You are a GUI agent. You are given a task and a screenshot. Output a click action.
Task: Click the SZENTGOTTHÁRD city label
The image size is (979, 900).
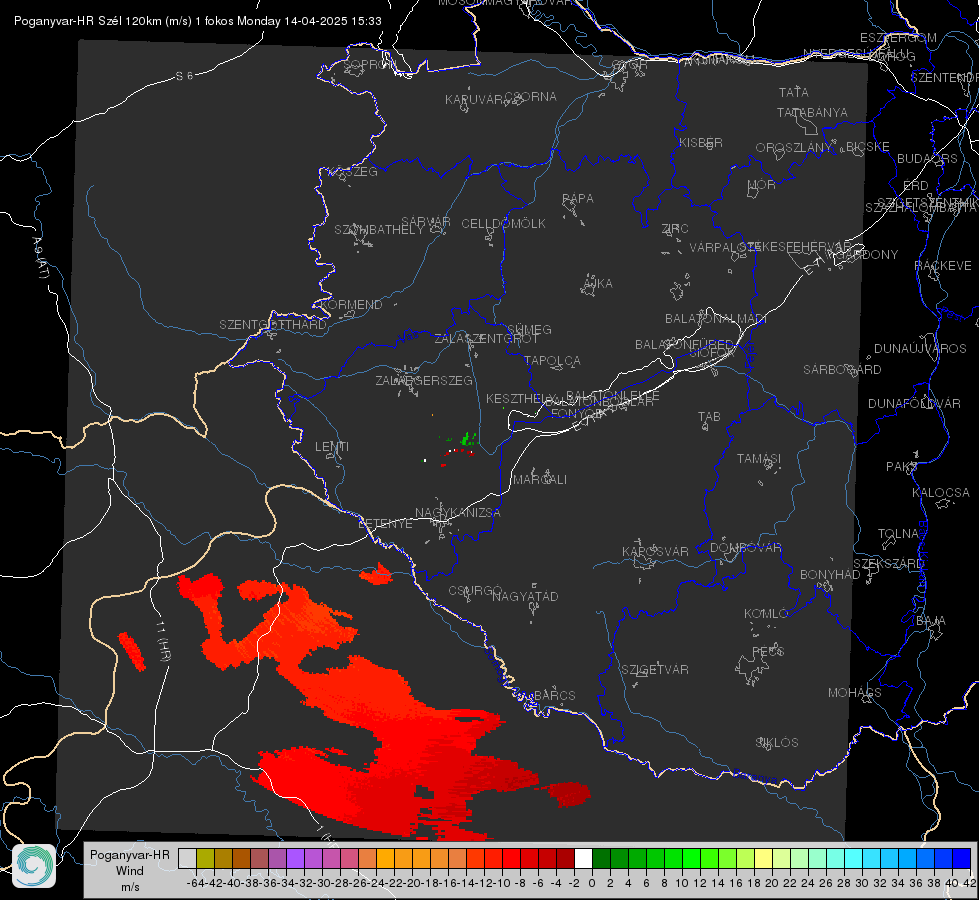point(273,325)
